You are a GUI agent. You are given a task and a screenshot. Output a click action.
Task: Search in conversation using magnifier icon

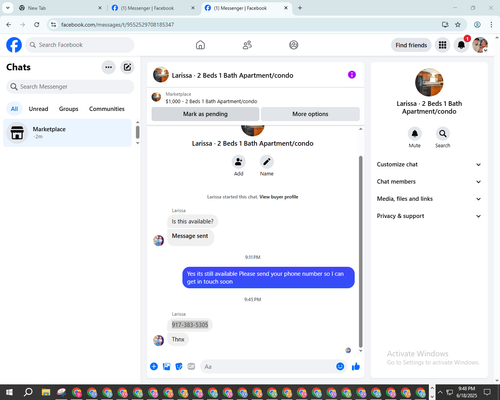click(443, 134)
